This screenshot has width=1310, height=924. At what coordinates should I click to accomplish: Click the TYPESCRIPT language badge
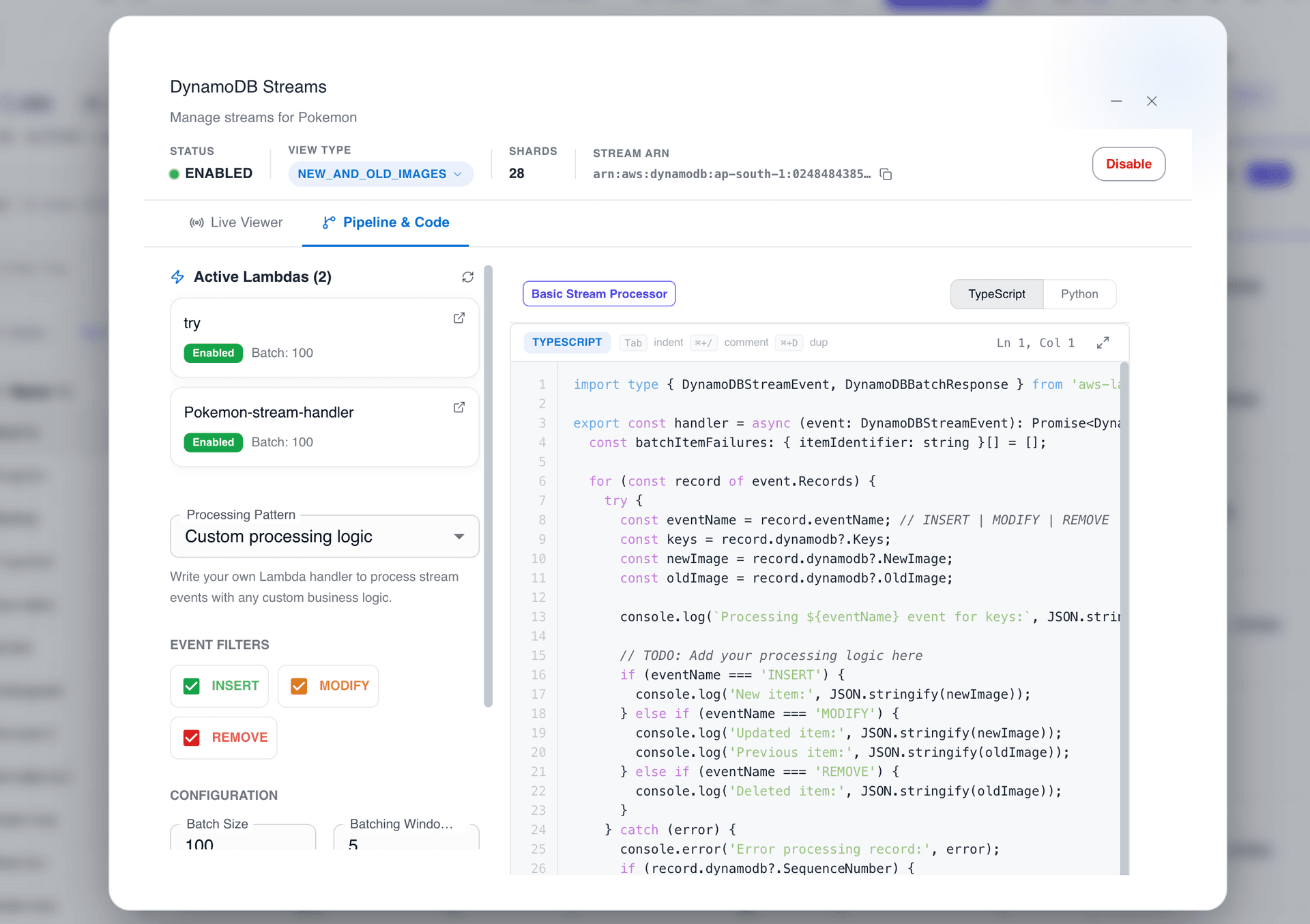[x=567, y=343]
